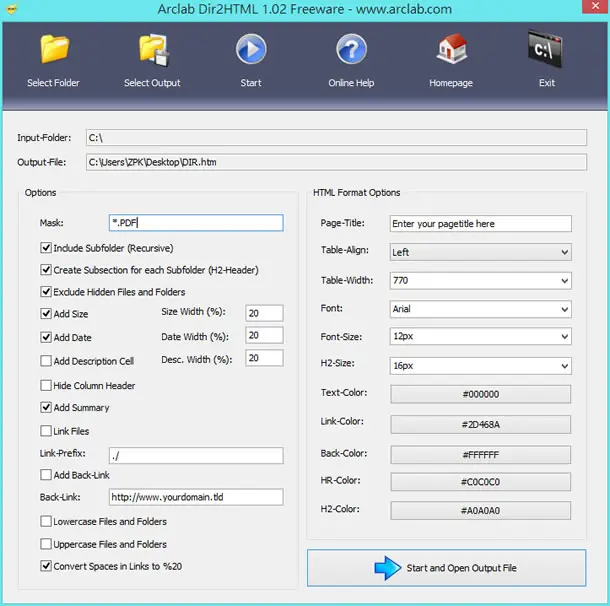Image resolution: width=610 pixels, height=606 pixels.
Task: Click the Select Folder toolbar icon
Action: [54, 49]
